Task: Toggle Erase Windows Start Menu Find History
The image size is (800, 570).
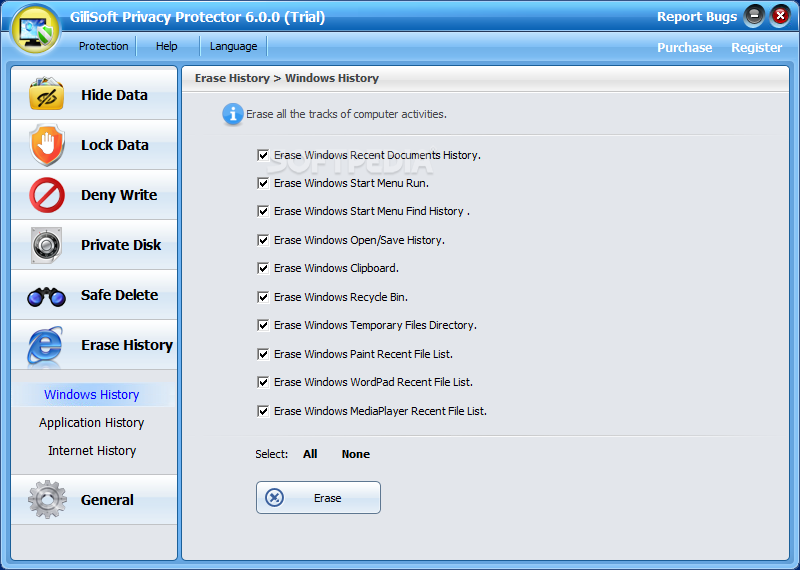Action: (263, 211)
